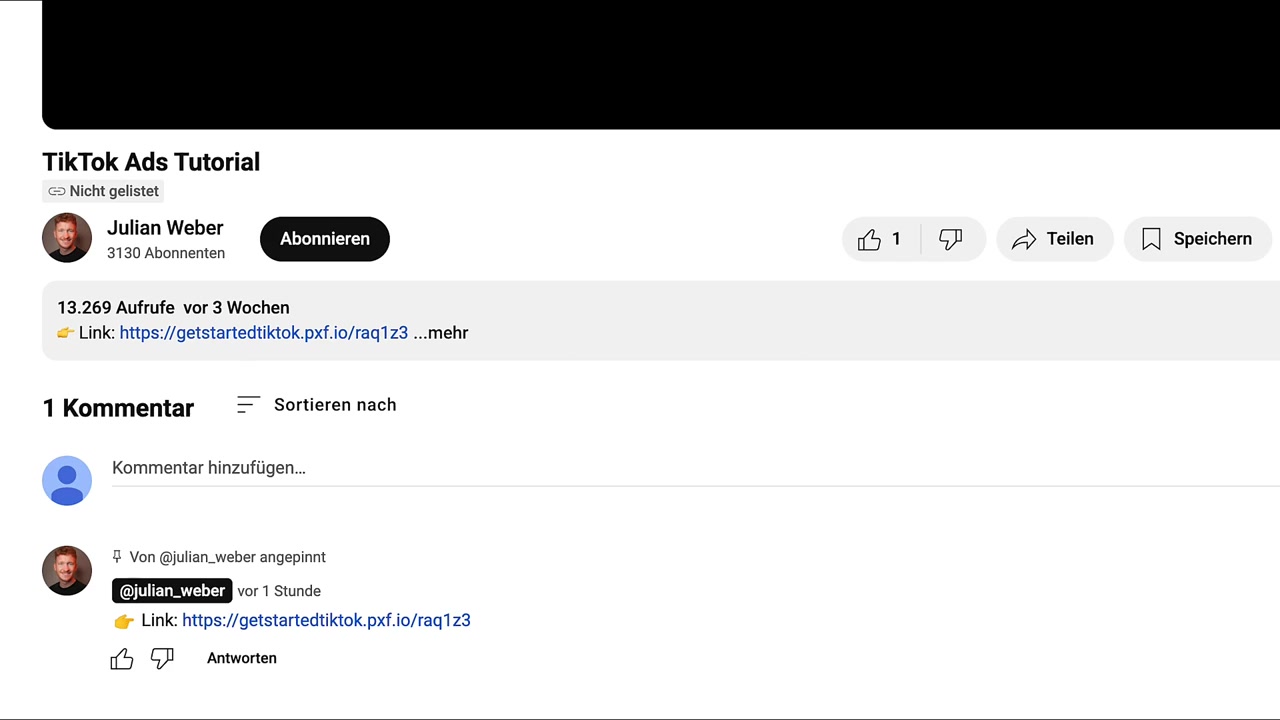Click the video player area
The image size is (1280, 720).
point(661,64)
